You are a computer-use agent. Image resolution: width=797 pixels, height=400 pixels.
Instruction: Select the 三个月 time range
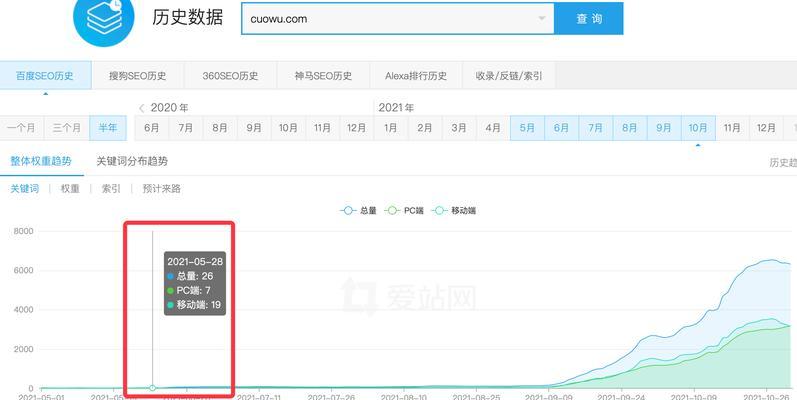[x=67, y=128]
